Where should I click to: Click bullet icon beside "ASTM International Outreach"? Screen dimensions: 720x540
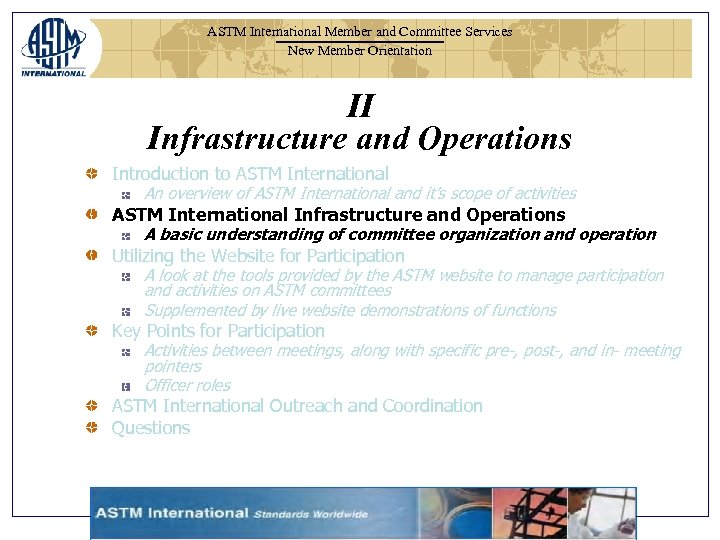click(x=92, y=405)
